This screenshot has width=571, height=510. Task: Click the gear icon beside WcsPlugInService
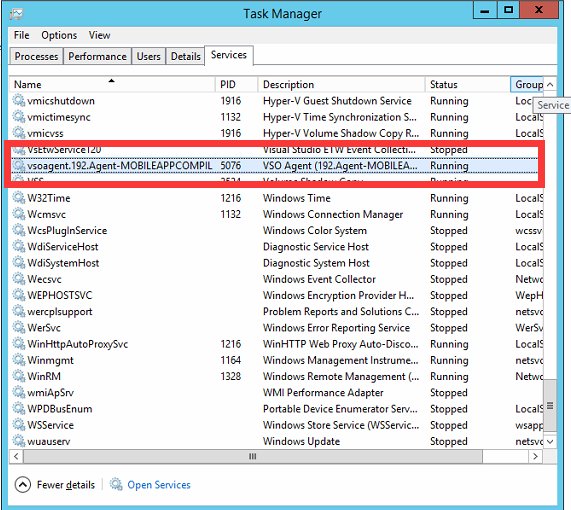19,230
